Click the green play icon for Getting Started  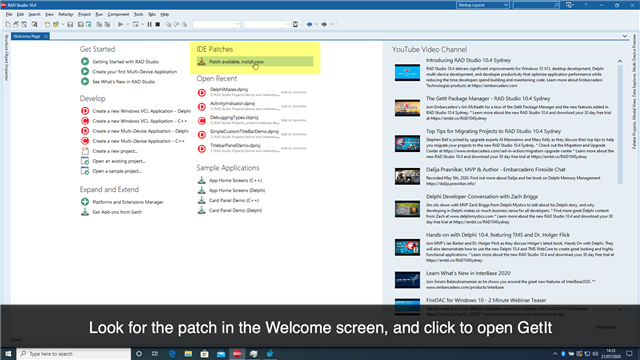pyautogui.click(x=85, y=62)
